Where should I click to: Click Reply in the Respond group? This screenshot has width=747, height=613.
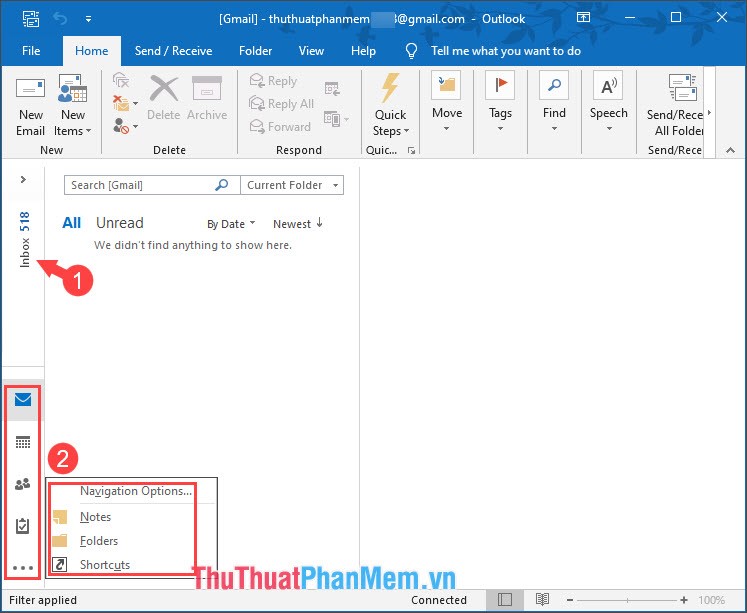273,81
